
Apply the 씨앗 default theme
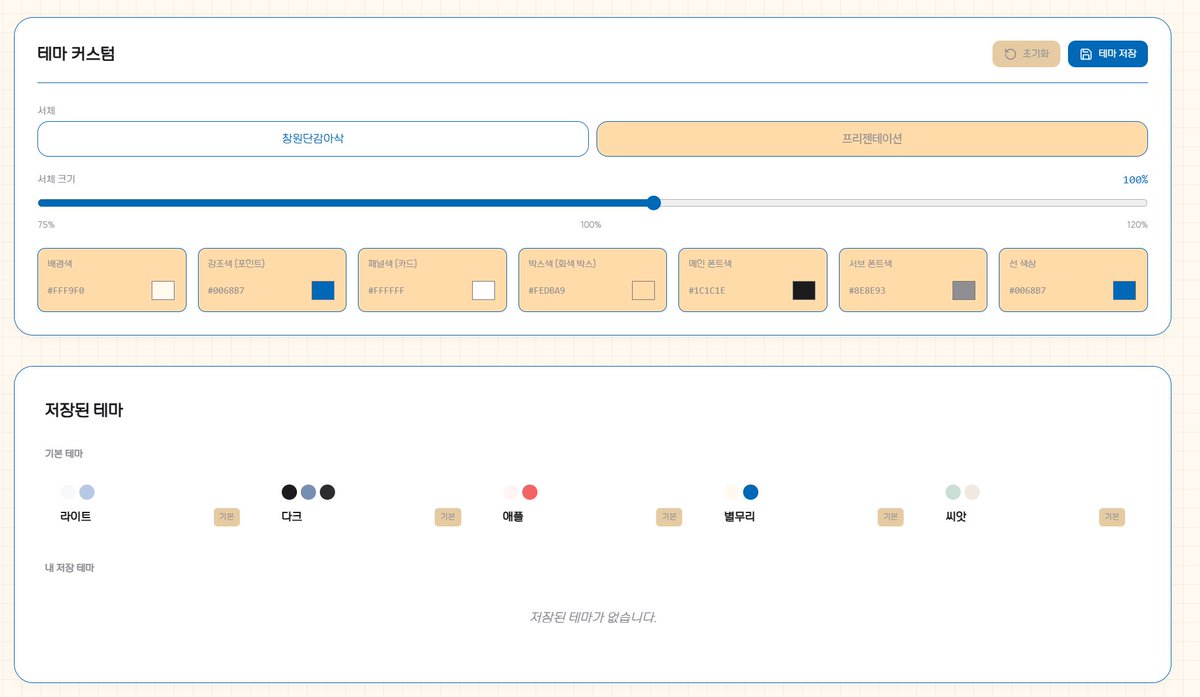coord(1035,505)
